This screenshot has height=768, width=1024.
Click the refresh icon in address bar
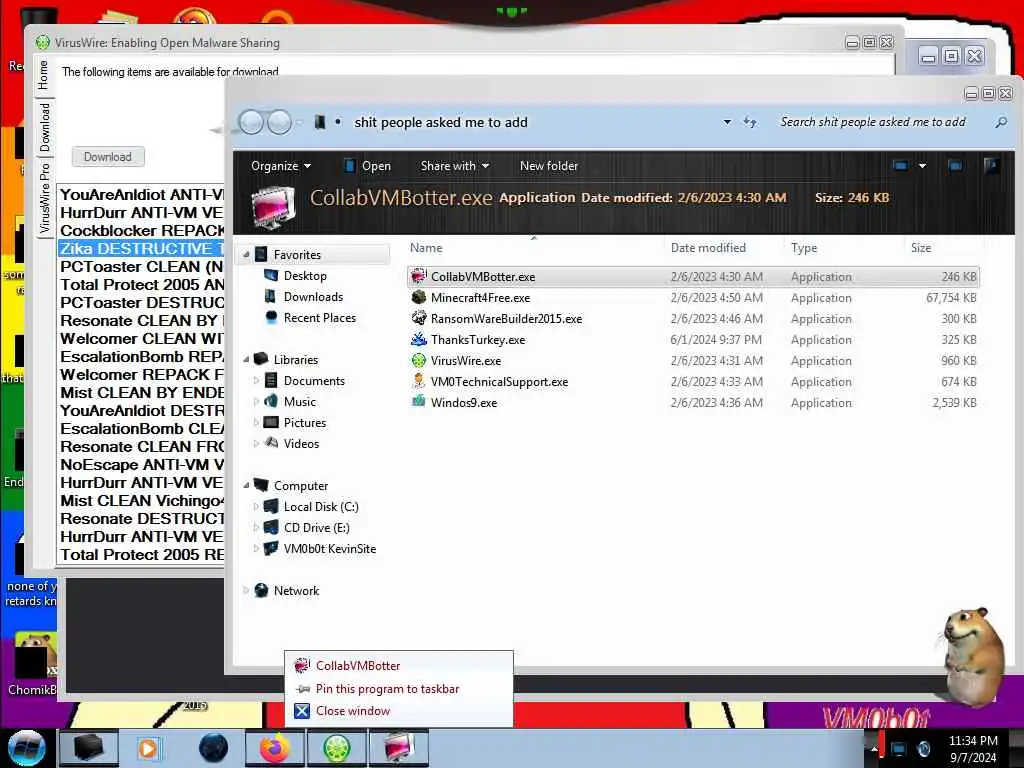click(750, 122)
